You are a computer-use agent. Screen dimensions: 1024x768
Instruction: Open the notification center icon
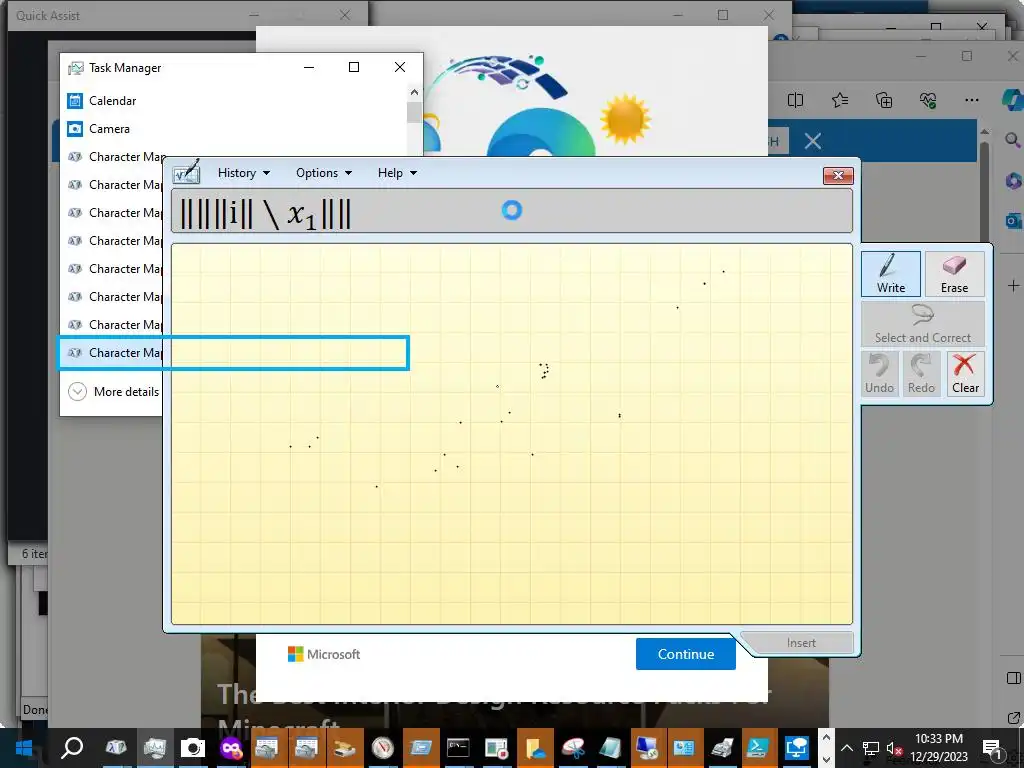(x=993, y=748)
